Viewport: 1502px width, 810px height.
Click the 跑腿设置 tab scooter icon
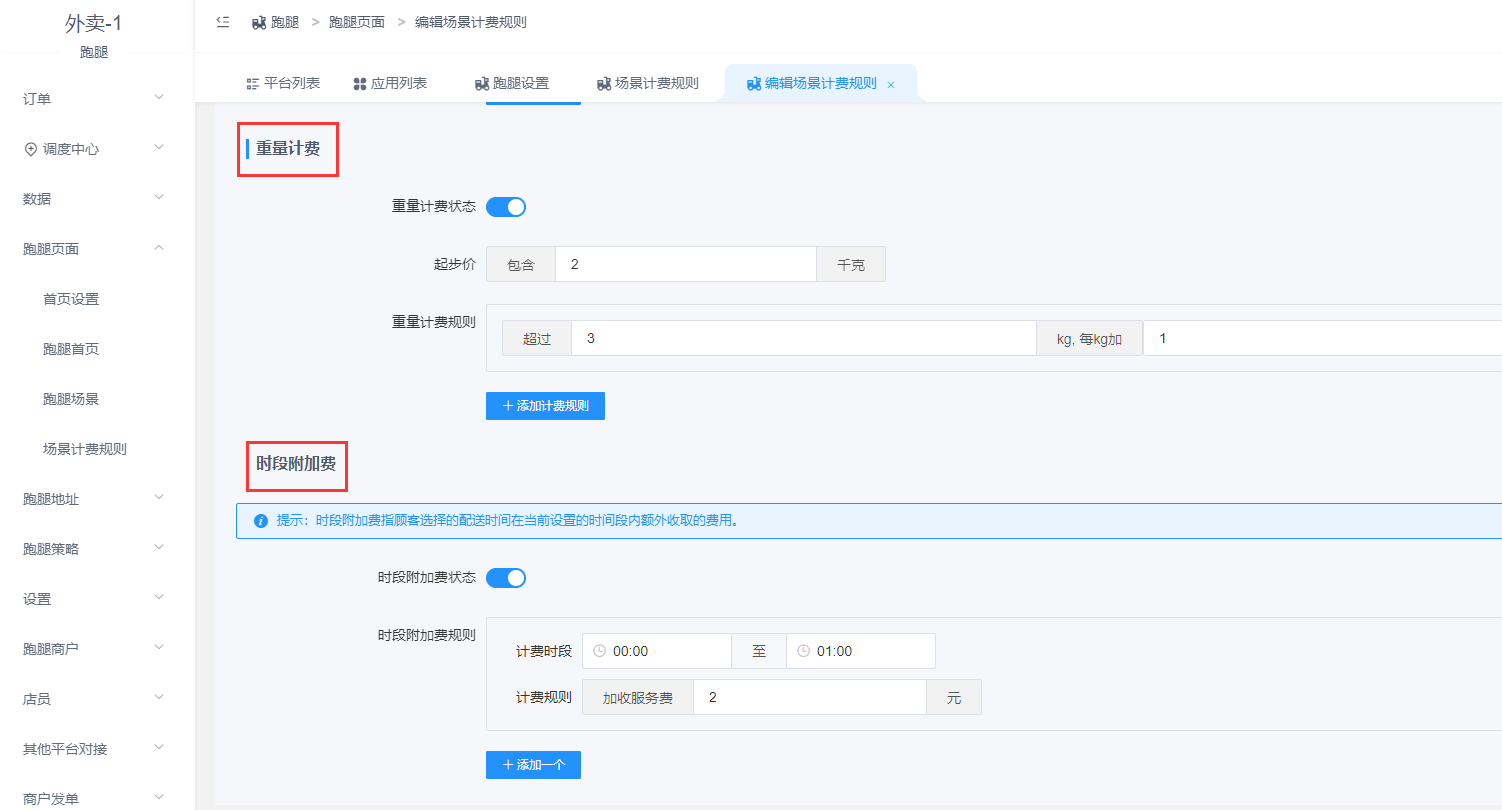click(482, 84)
